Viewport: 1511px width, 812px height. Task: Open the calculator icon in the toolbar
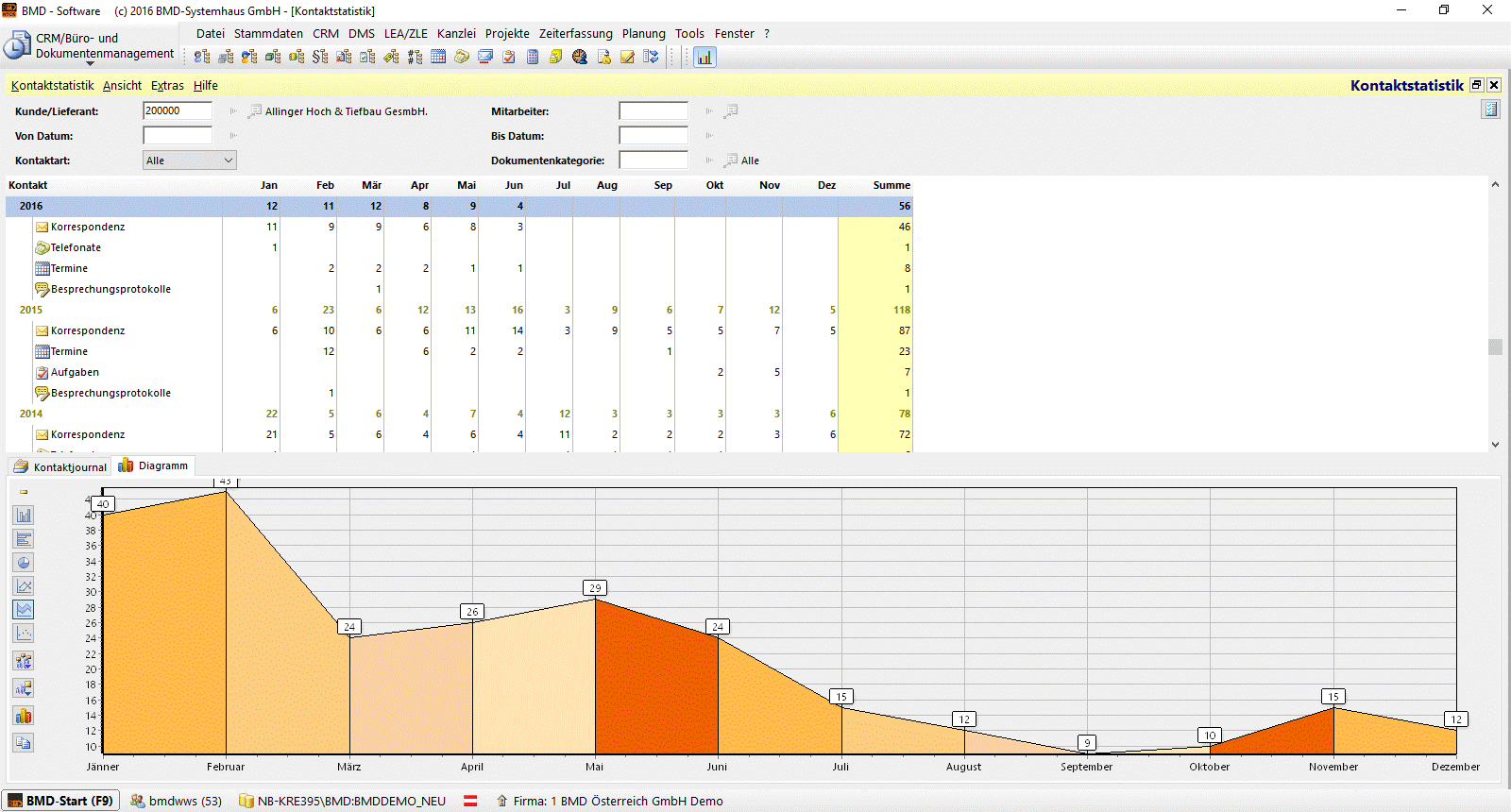533,57
